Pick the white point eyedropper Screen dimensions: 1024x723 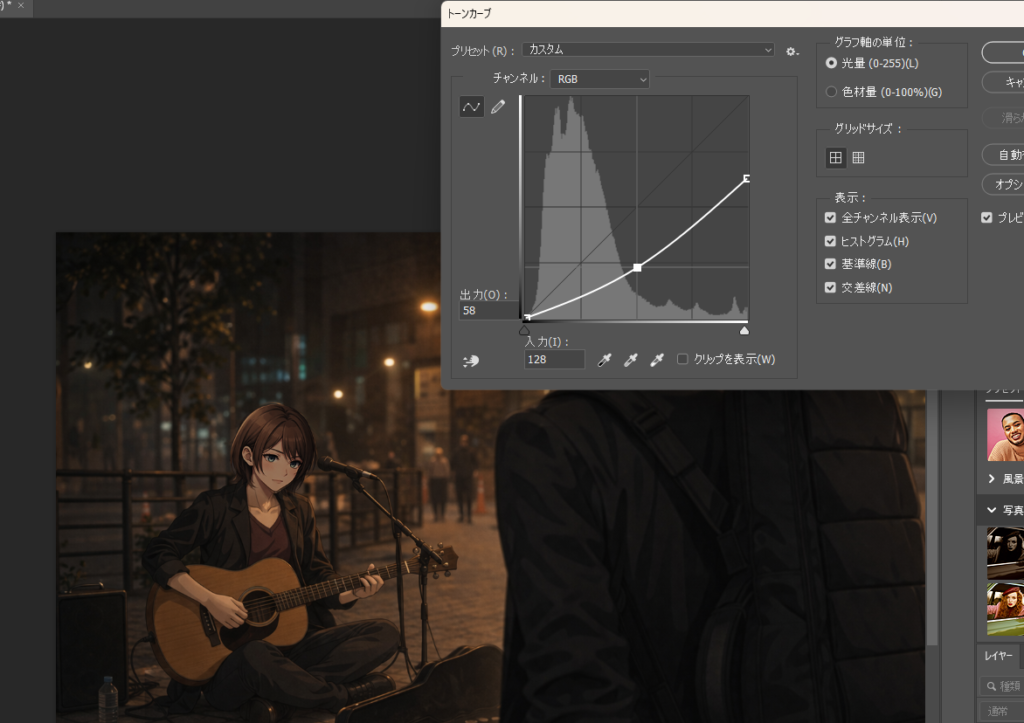point(657,360)
